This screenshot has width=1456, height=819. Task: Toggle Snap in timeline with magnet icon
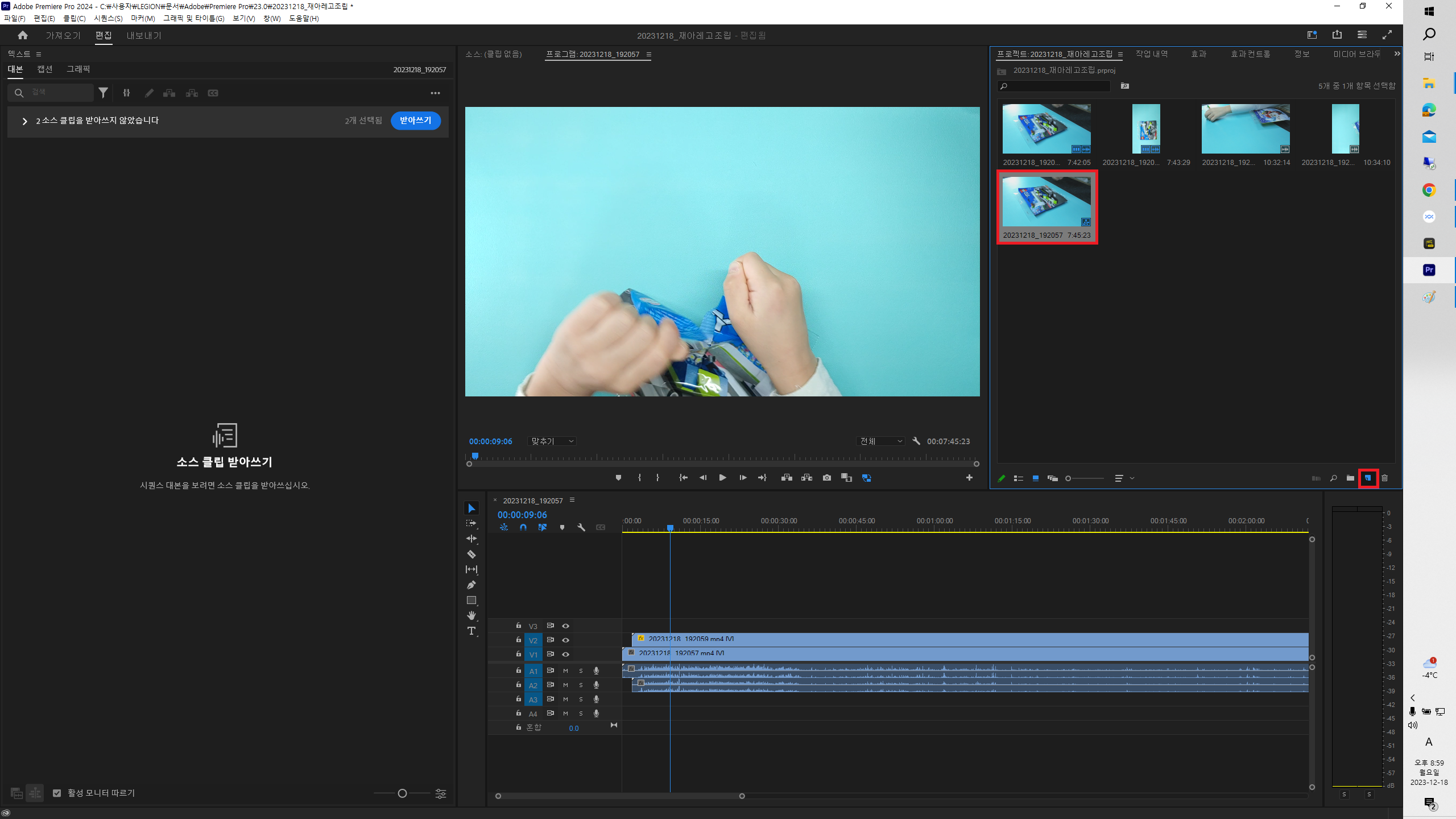coord(523,527)
